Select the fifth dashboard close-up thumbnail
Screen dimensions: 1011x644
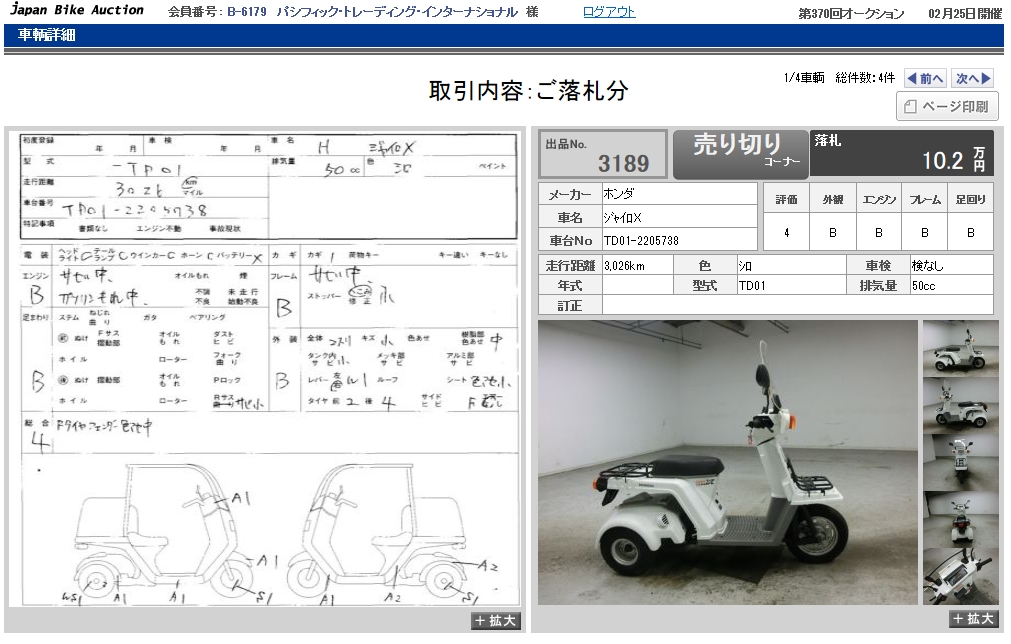click(960, 576)
